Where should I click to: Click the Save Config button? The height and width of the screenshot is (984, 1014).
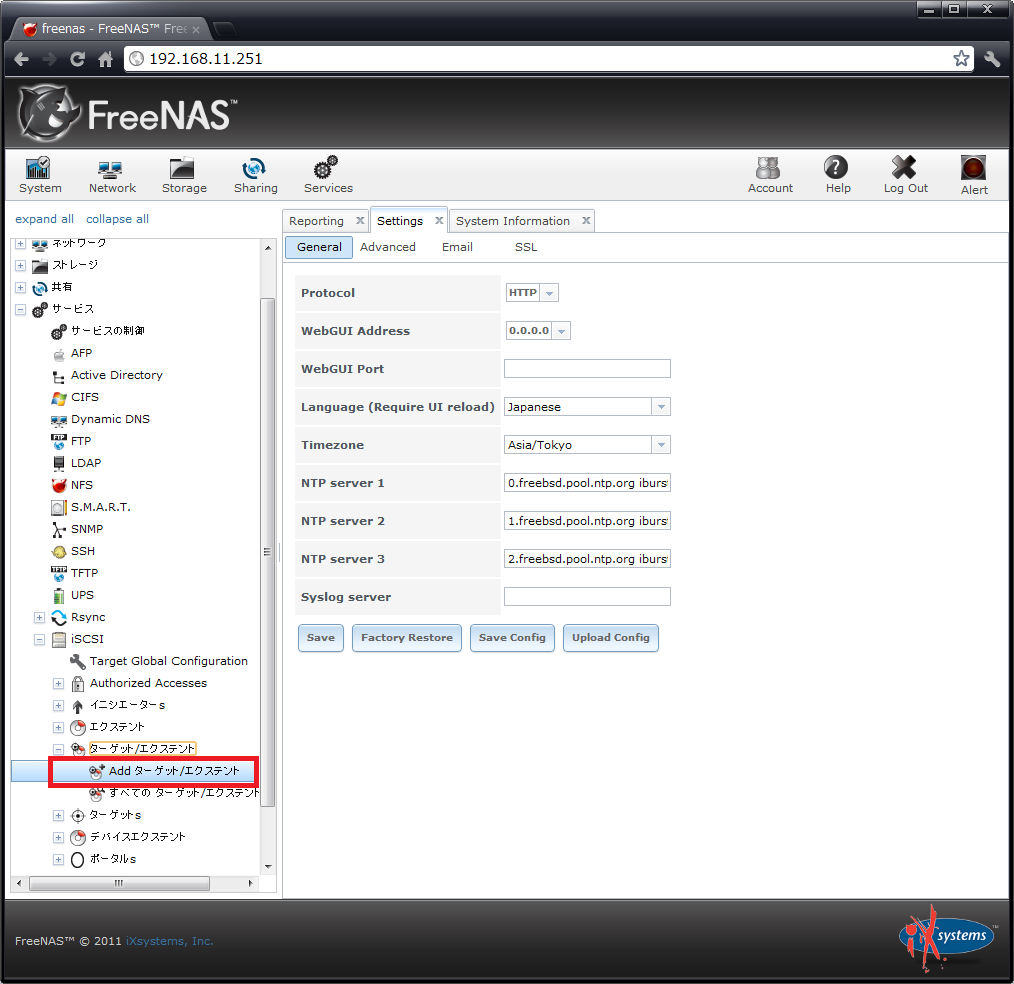[x=512, y=638]
